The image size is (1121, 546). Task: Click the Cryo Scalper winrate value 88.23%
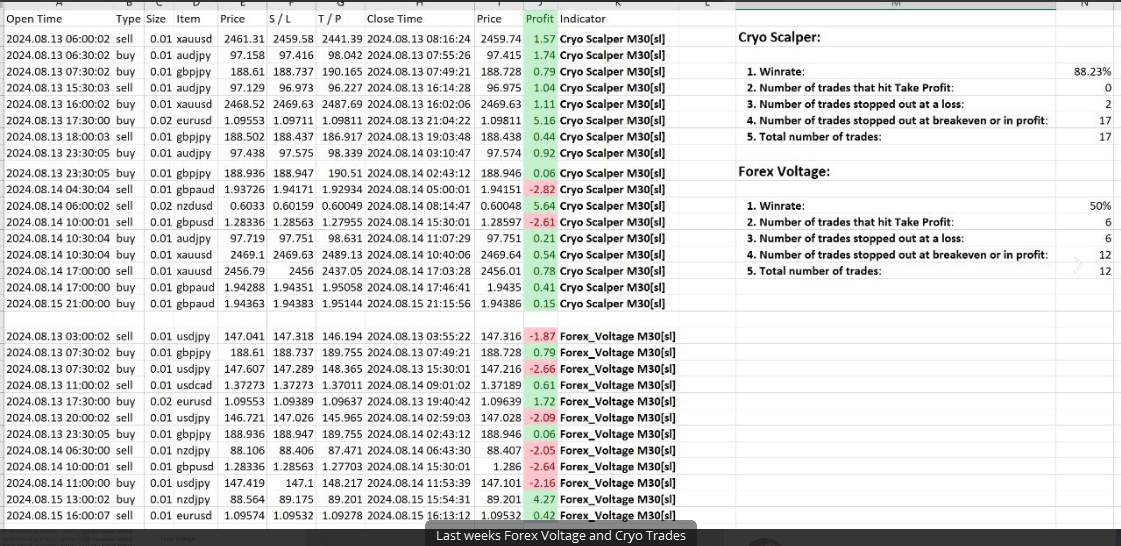[1092, 72]
